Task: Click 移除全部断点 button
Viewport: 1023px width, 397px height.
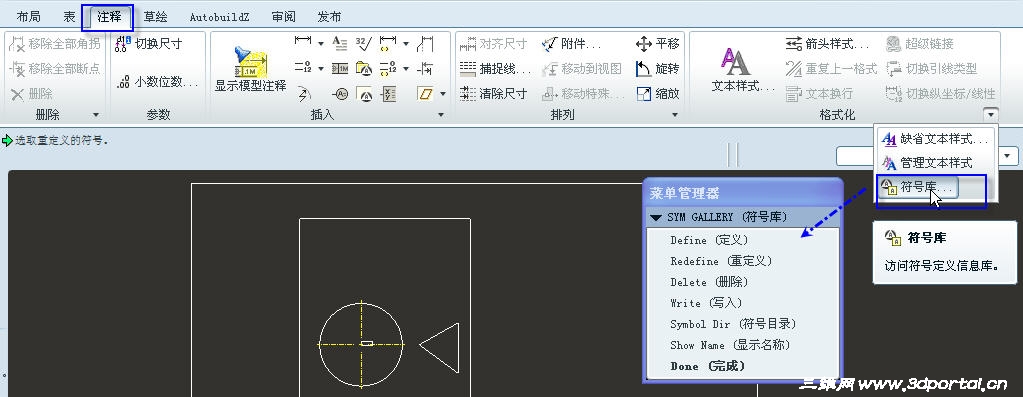Action: (55, 68)
